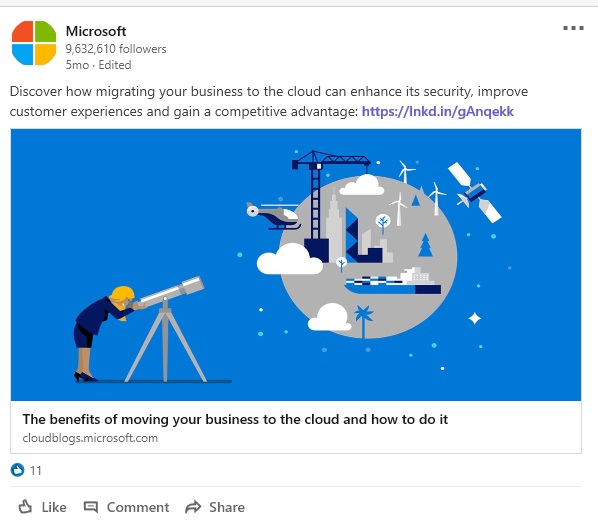Open the blue cloud illustration article image
This screenshot has height=526, width=598.
[x=296, y=265]
